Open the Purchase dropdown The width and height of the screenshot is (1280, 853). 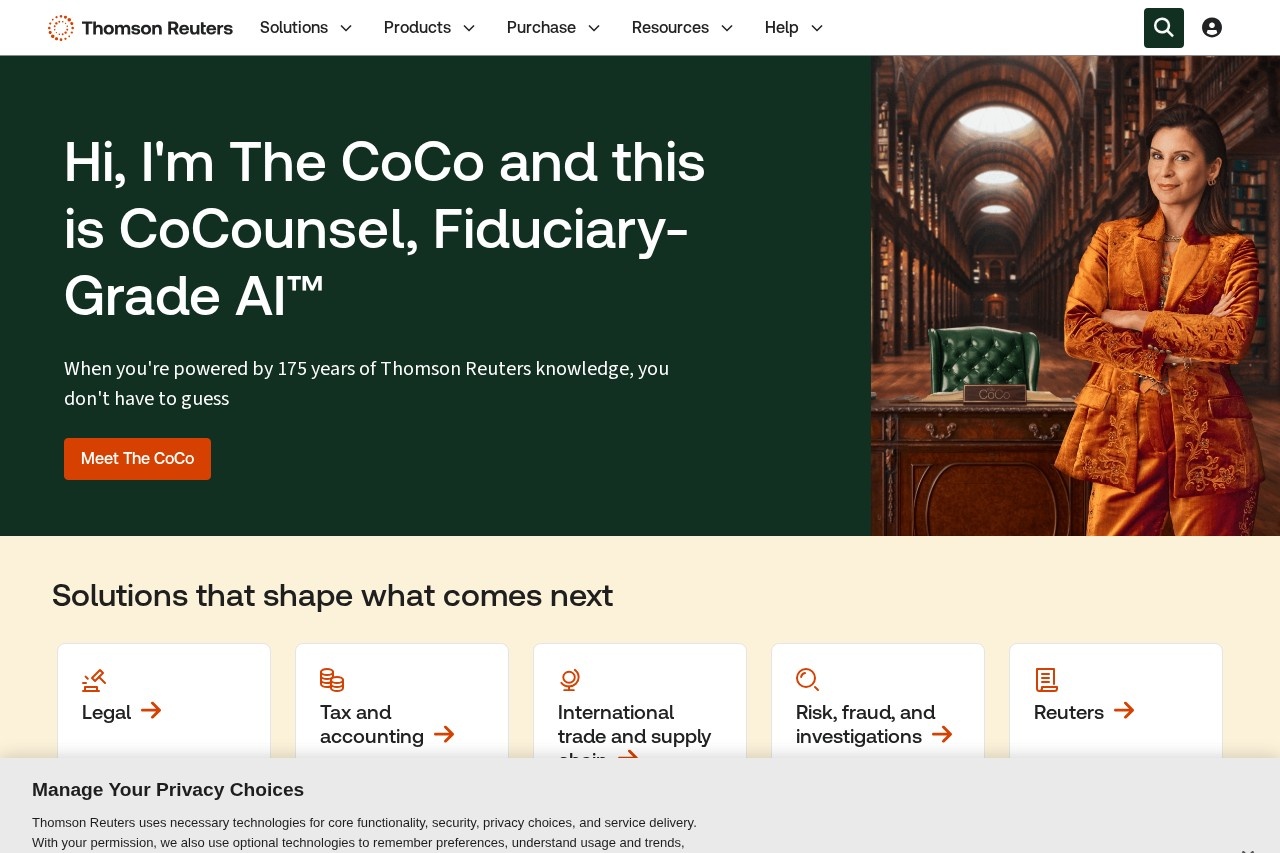tap(554, 28)
